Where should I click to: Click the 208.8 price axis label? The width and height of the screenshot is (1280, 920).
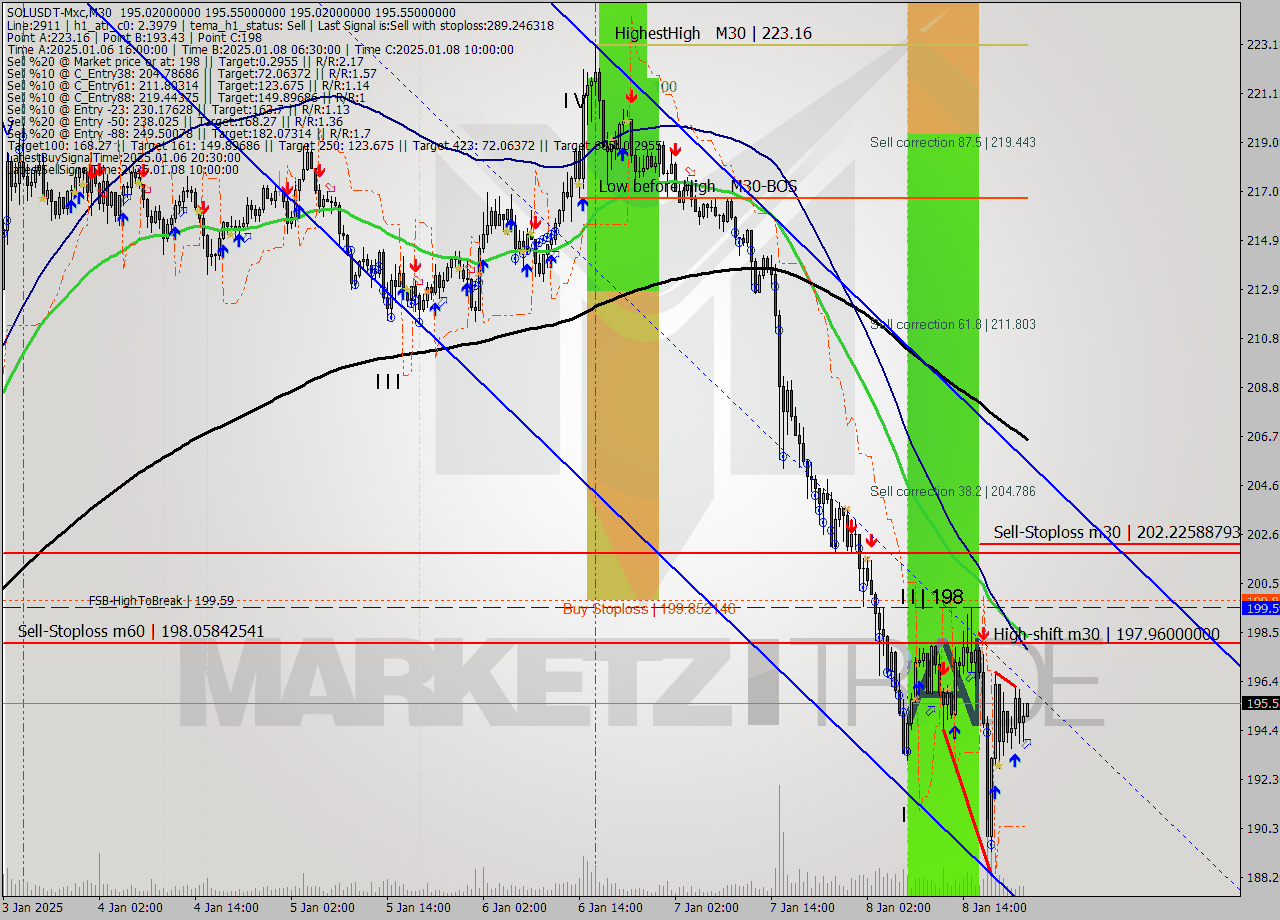pos(1262,387)
